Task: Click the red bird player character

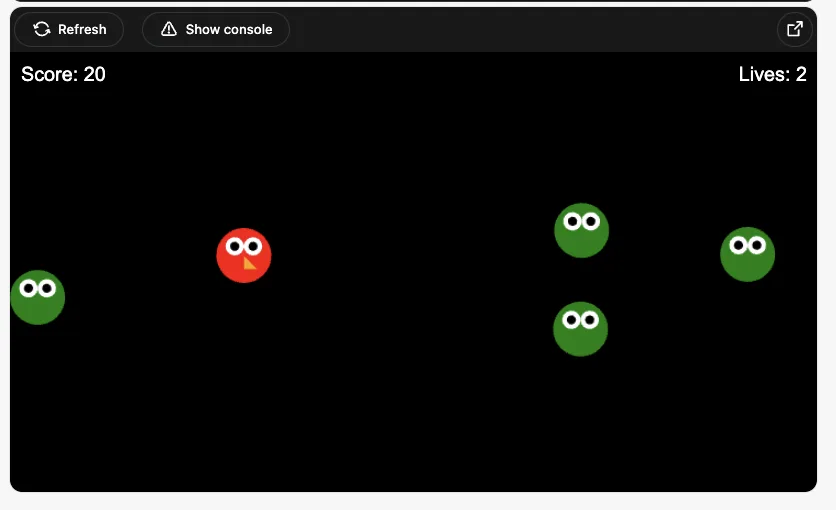Action: point(244,256)
